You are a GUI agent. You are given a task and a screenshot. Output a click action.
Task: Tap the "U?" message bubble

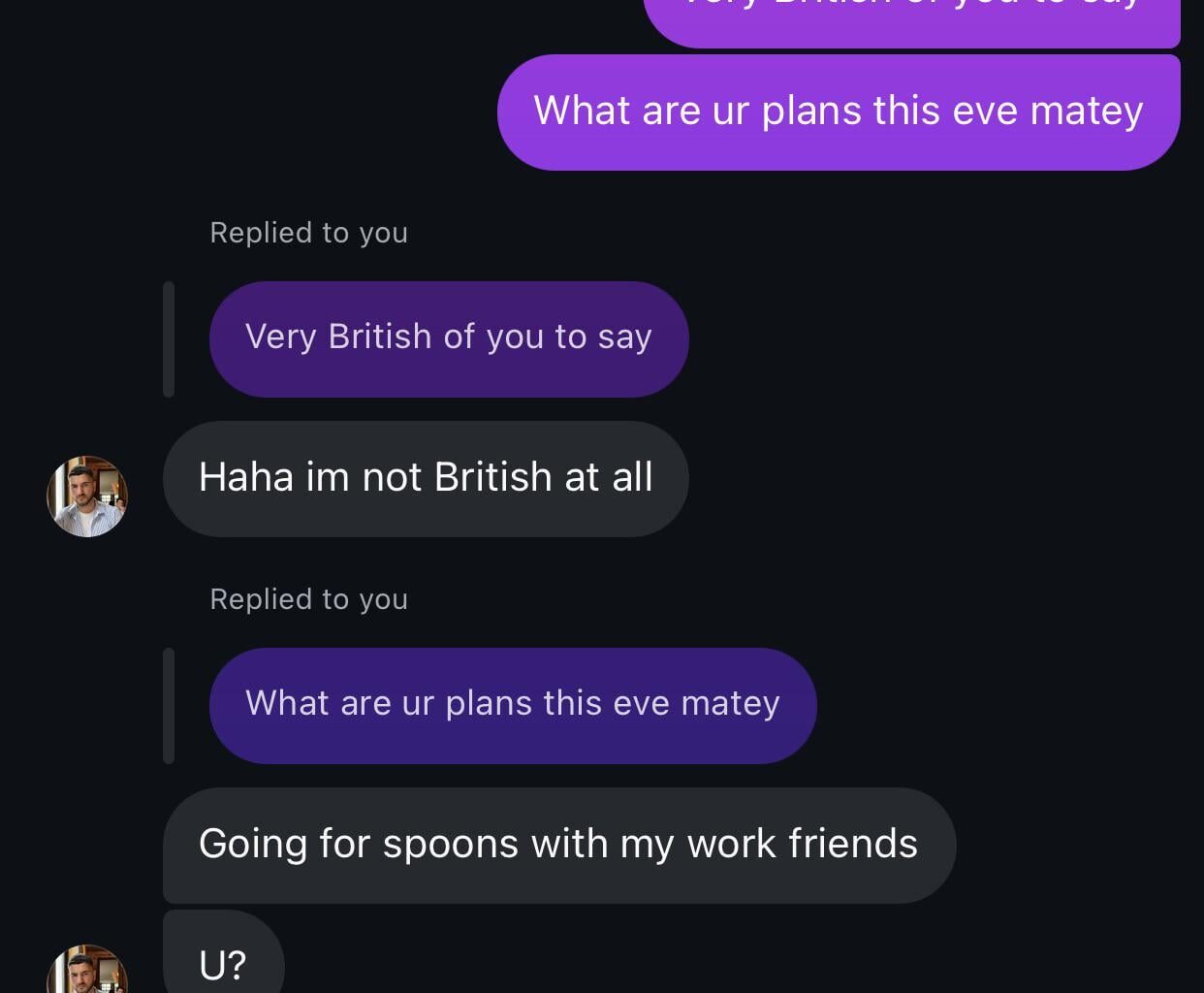pos(223,964)
